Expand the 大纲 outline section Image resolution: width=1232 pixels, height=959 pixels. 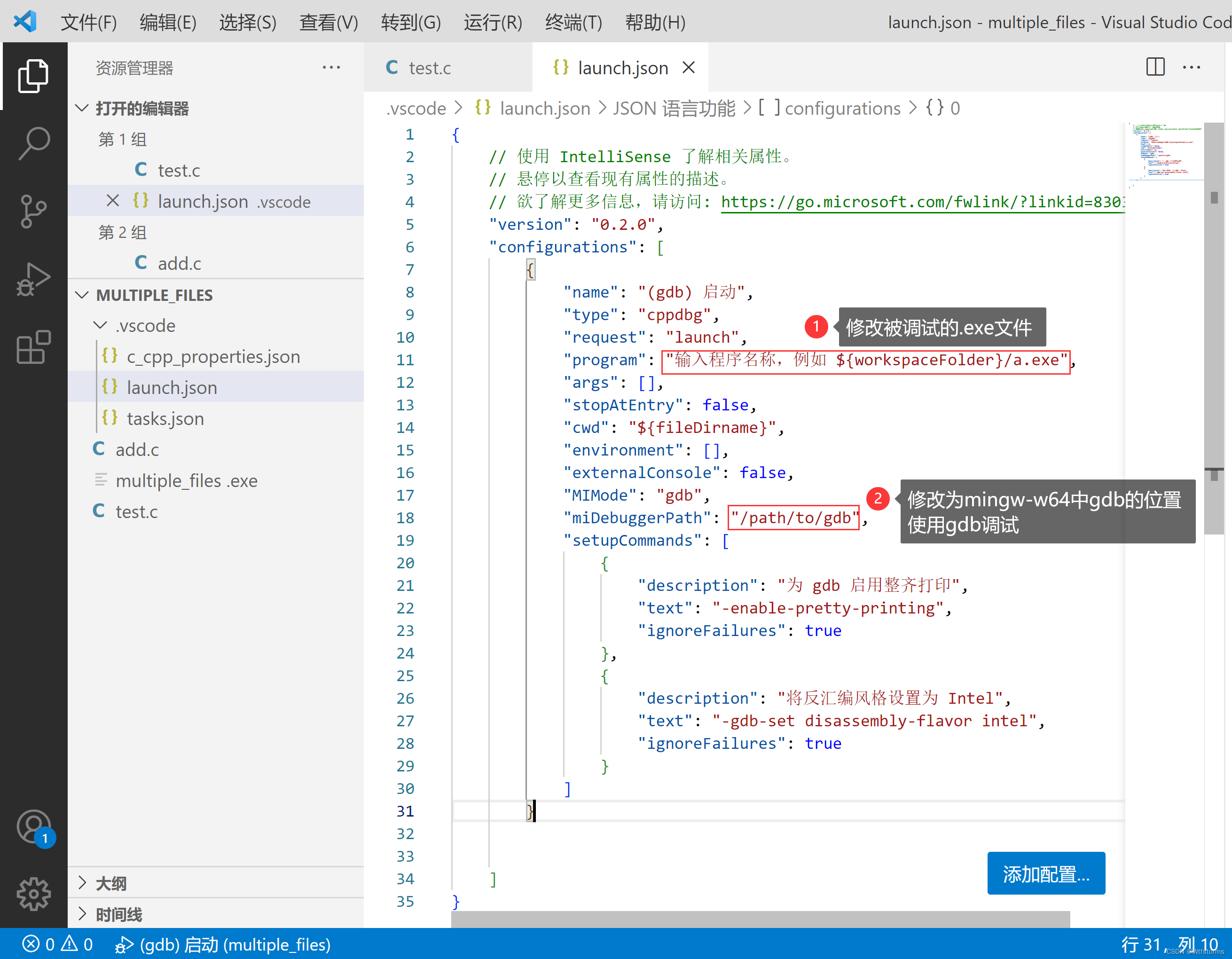82,882
